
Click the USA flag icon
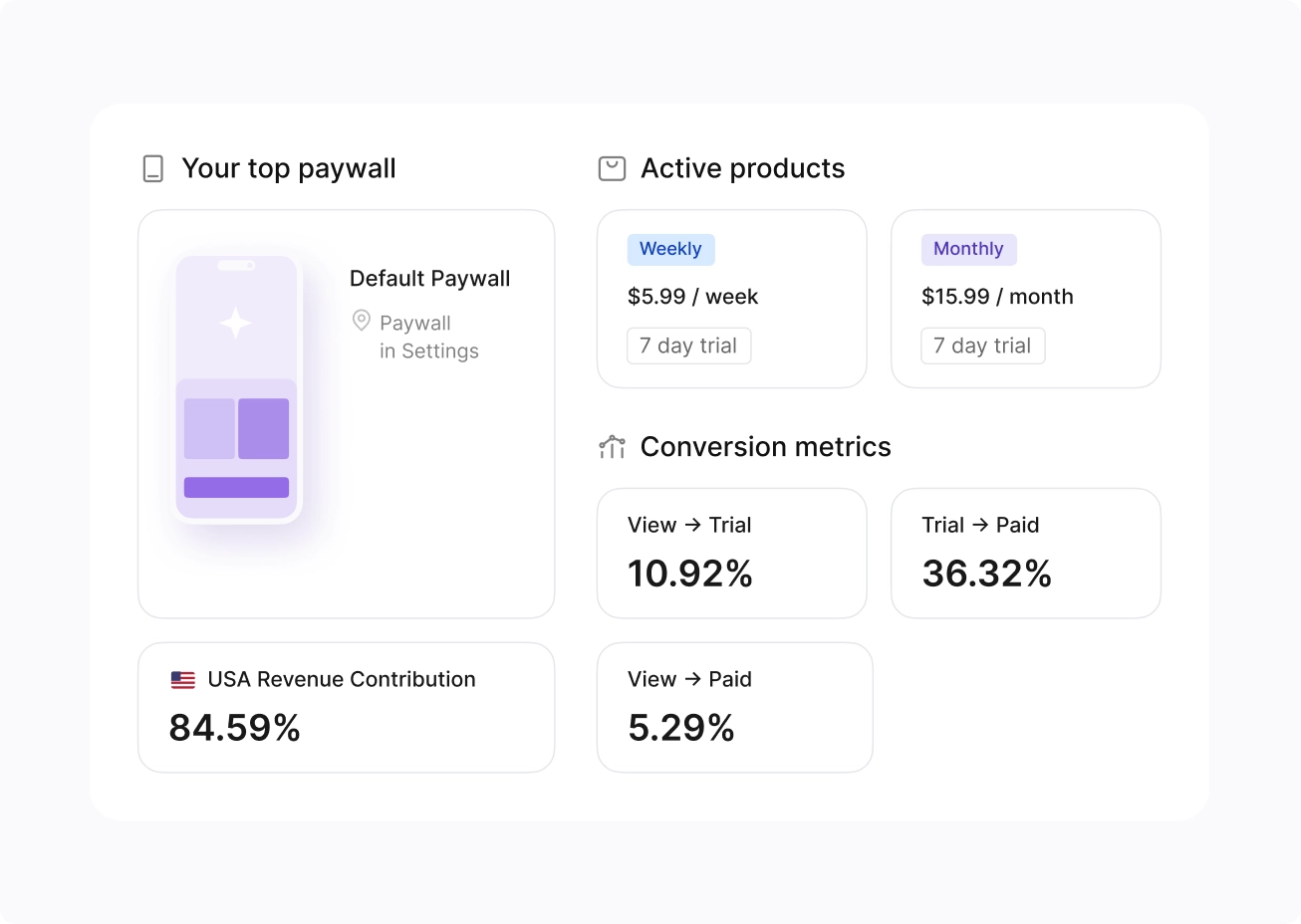click(183, 680)
